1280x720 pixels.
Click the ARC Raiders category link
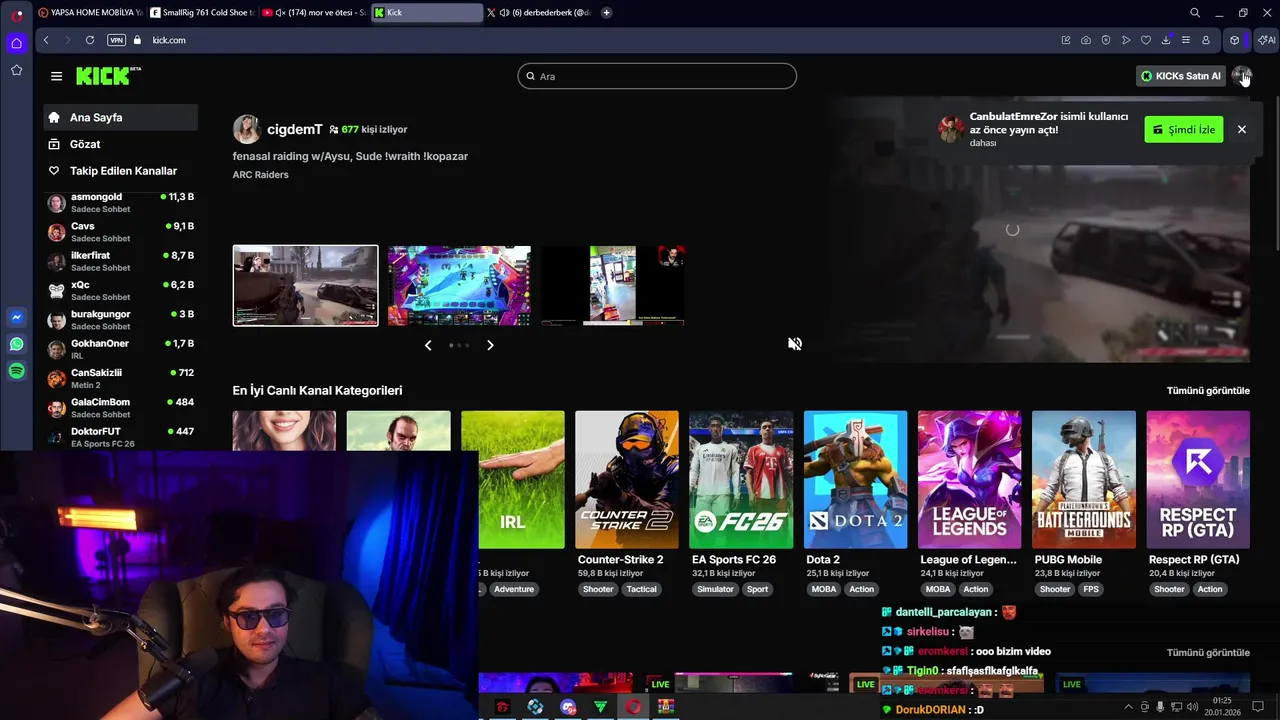(x=260, y=175)
